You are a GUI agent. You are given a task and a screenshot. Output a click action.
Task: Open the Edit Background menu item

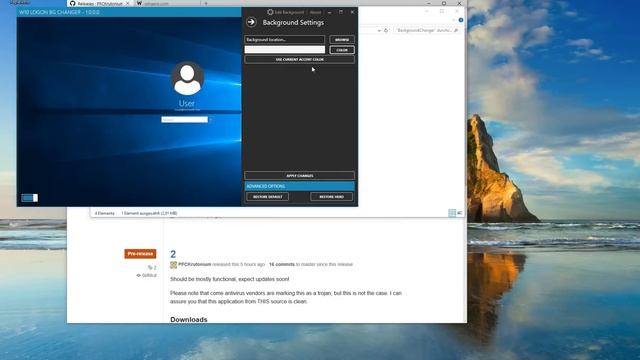click(289, 12)
